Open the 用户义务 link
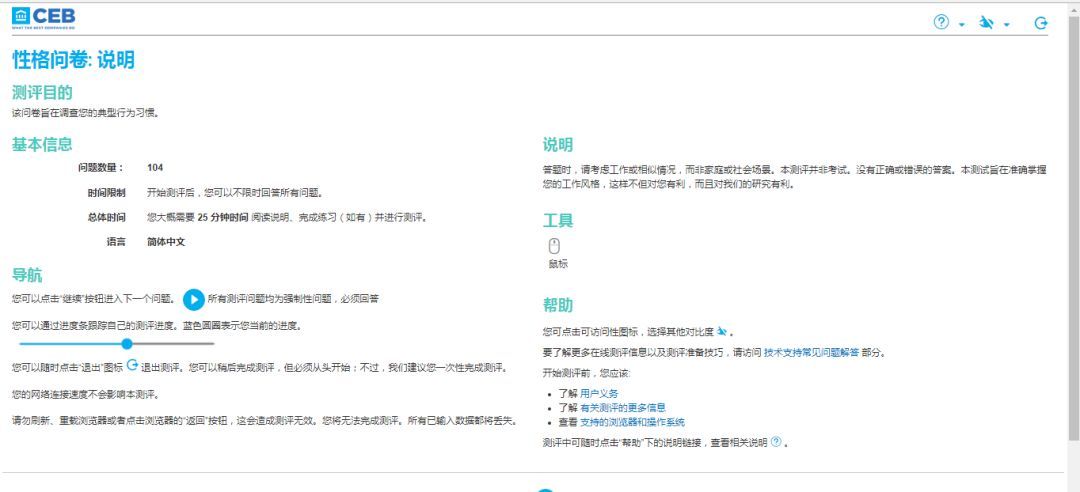Image resolution: width=1080 pixels, height=492 pixels. click(x=599, y=394)
